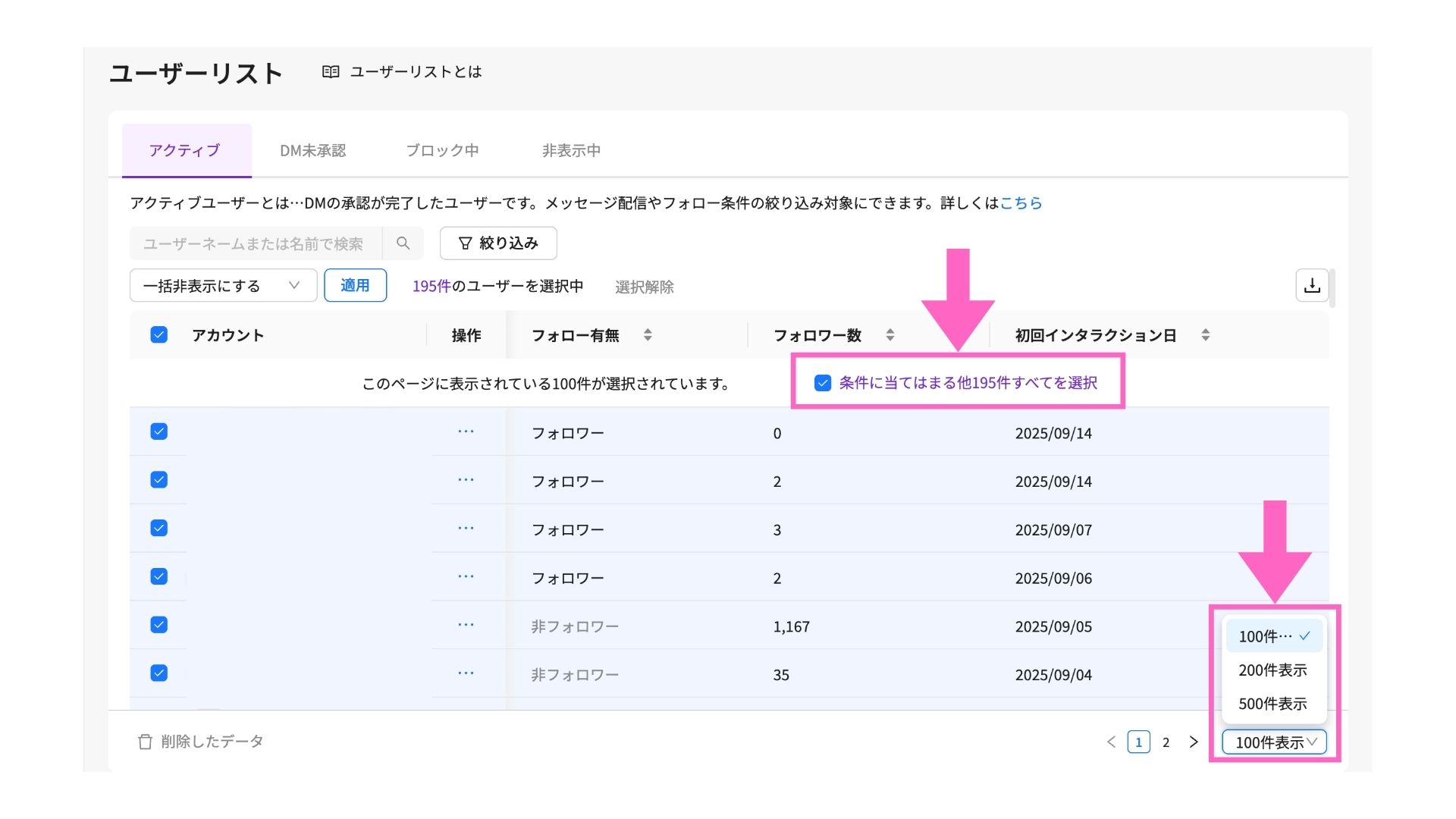
Task: Click the search magnifier icon
Action: 403,243
